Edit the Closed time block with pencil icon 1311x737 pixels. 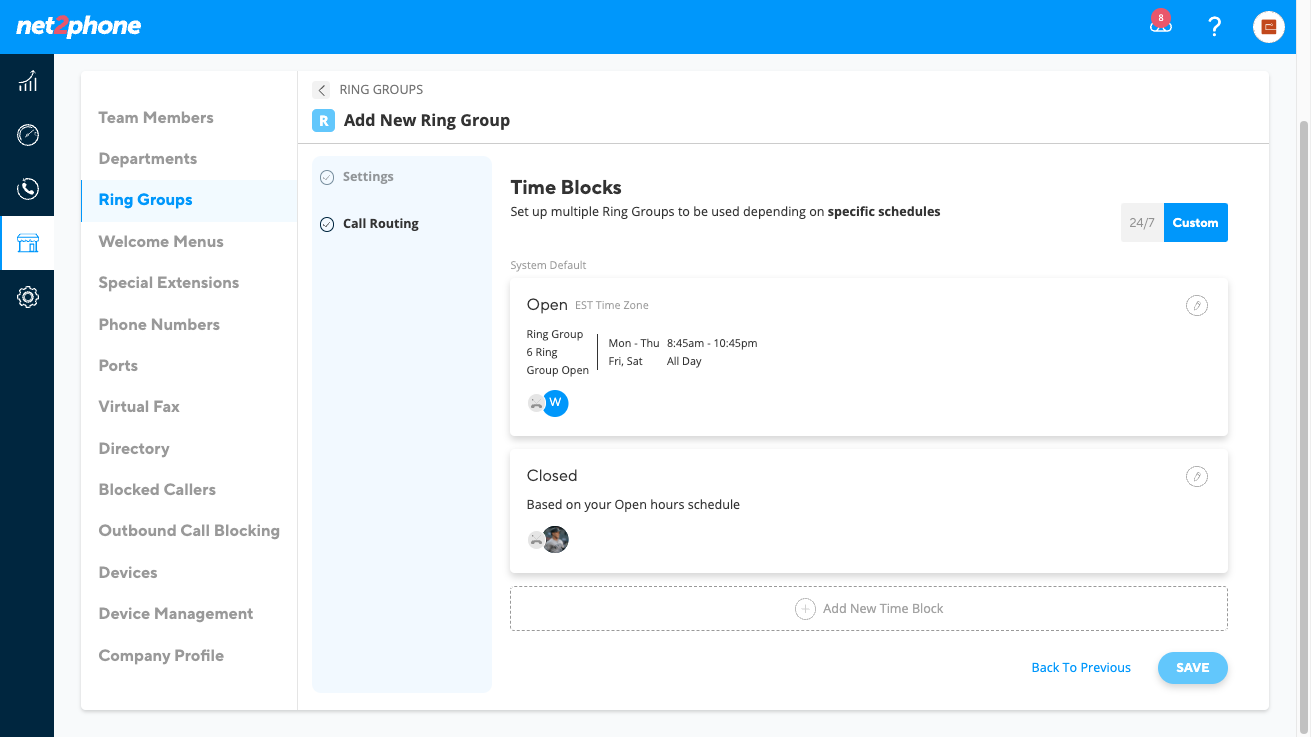coord(1196,476)
